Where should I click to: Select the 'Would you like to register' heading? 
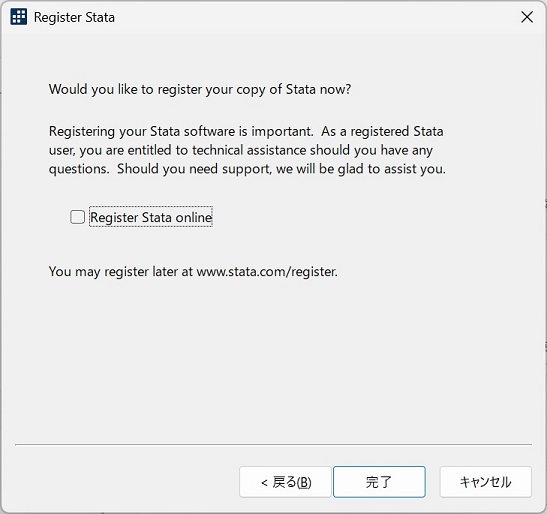click(200, 89)
